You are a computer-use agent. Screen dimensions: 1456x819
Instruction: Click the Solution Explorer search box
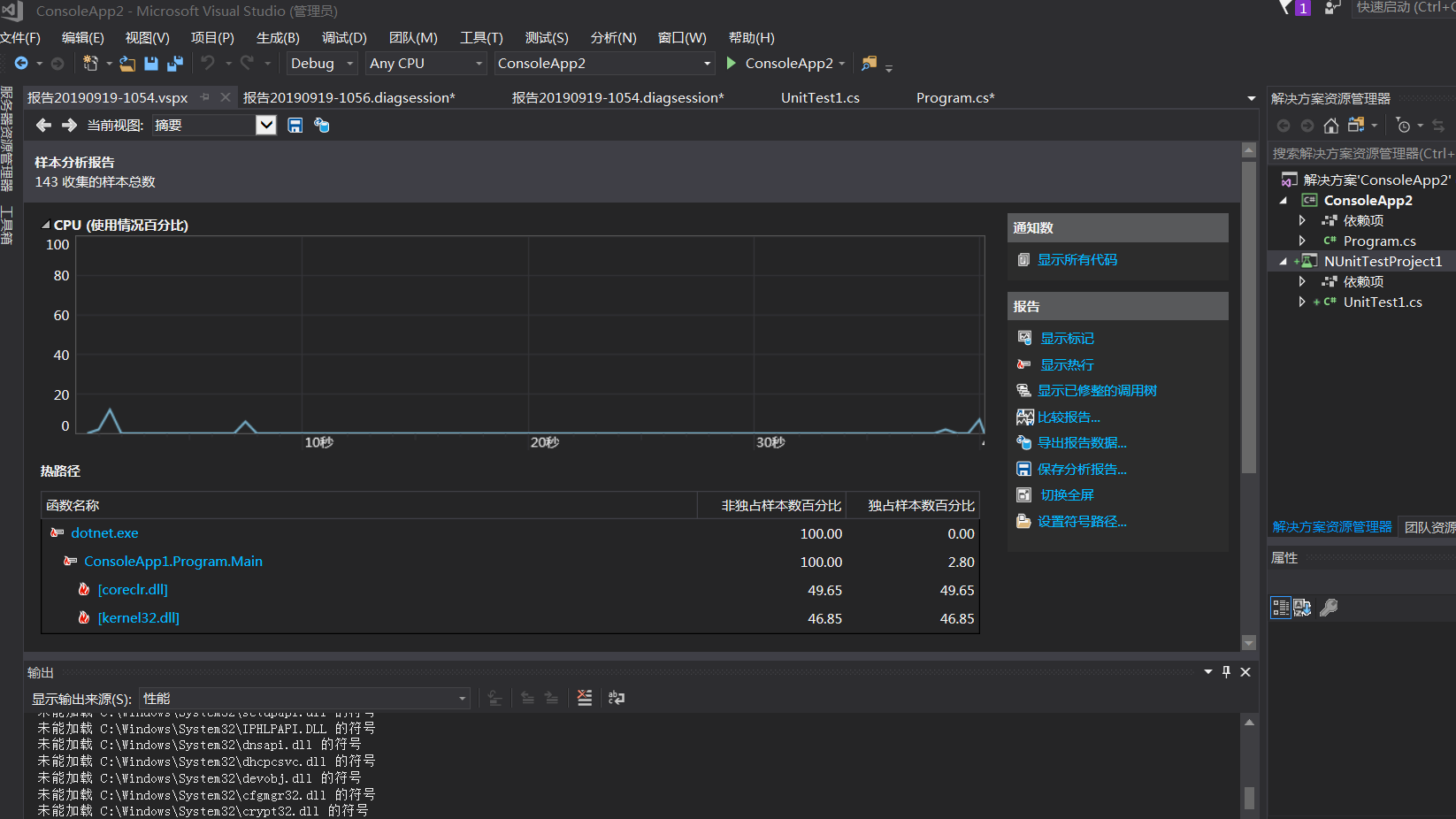(x=1362, y=154)
